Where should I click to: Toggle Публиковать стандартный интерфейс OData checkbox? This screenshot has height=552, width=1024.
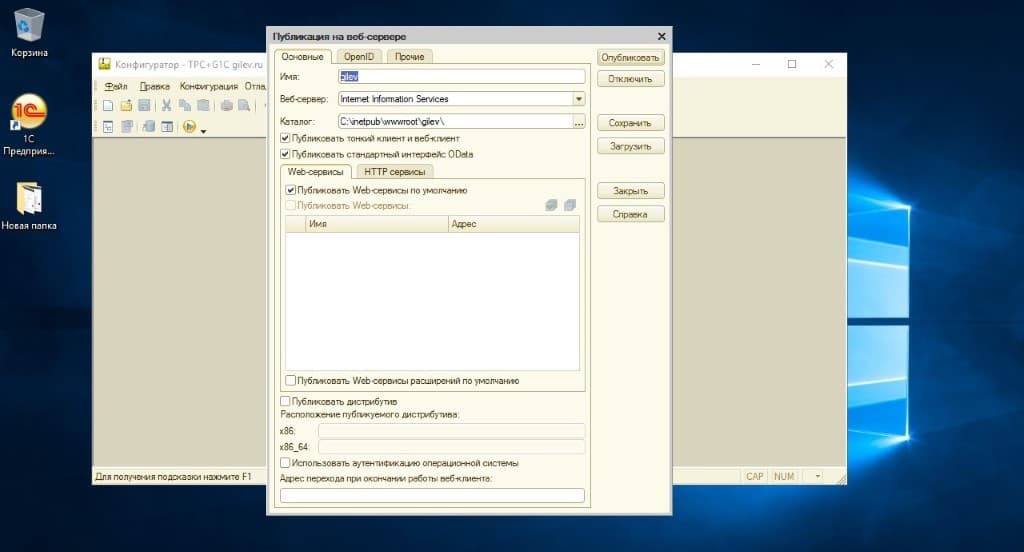coord(285,154)
